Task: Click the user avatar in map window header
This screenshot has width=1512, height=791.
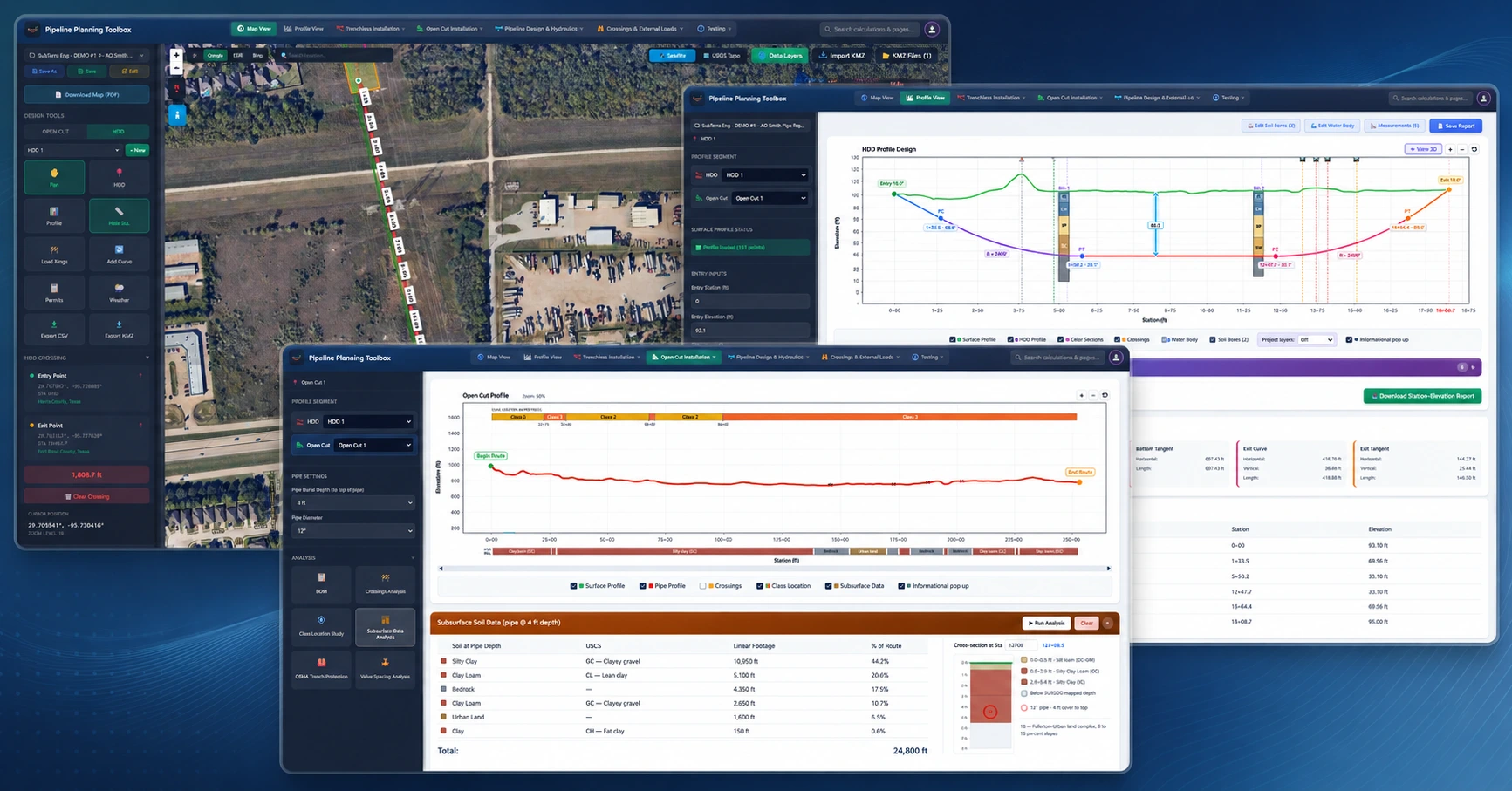Action: tap(932, 29)
